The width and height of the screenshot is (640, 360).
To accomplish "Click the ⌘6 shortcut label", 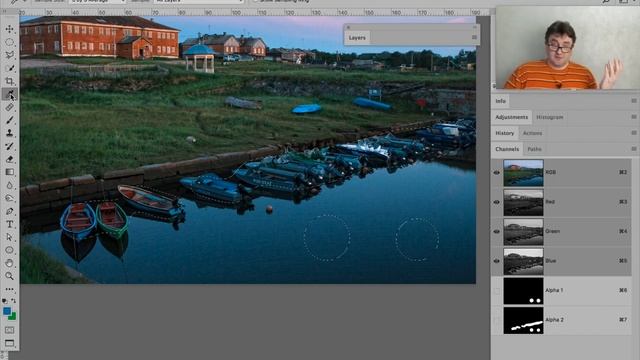I will (x=623, y=290).
